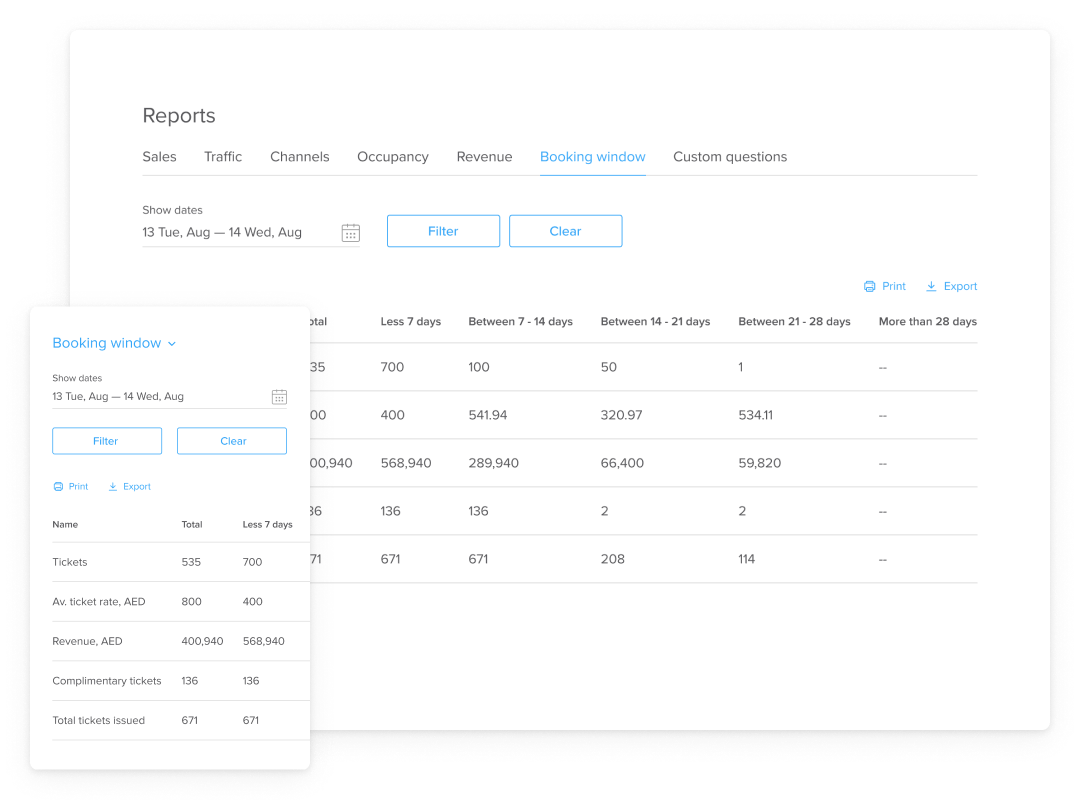The image size is (1080, 800).
Task: Click the Filter button below Show dates
Action: click(443, 231)
